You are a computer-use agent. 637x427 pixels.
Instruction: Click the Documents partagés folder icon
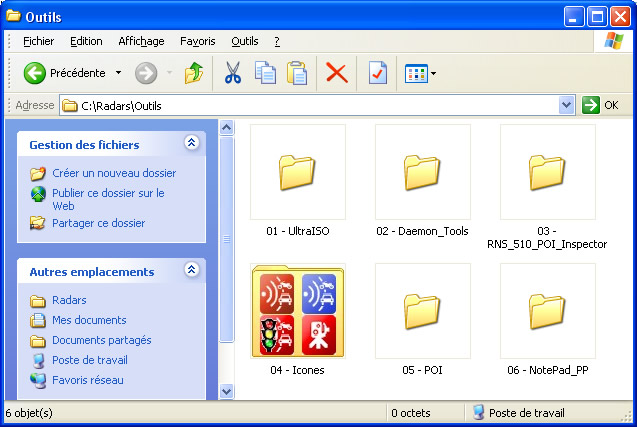coord(38,340)
